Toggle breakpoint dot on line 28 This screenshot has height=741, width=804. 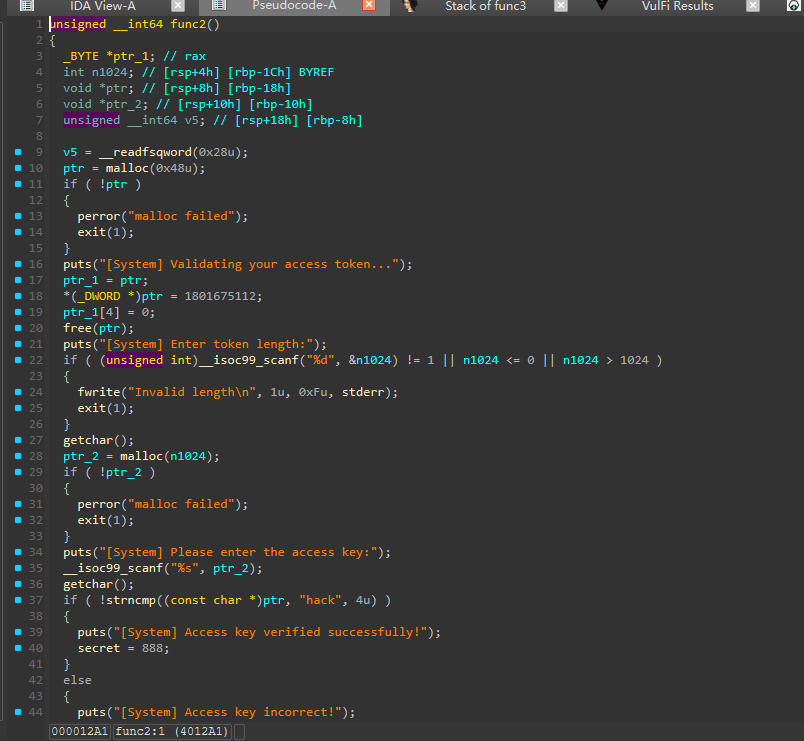click(x=18, y=456)
